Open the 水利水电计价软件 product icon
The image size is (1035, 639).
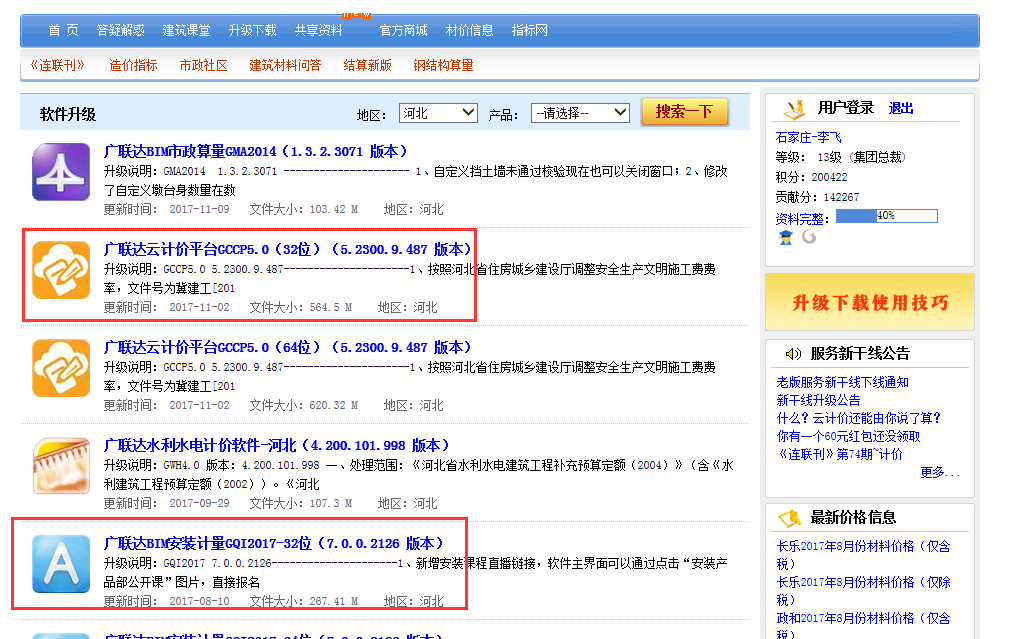pyautogui.click(x=61, y=466)
